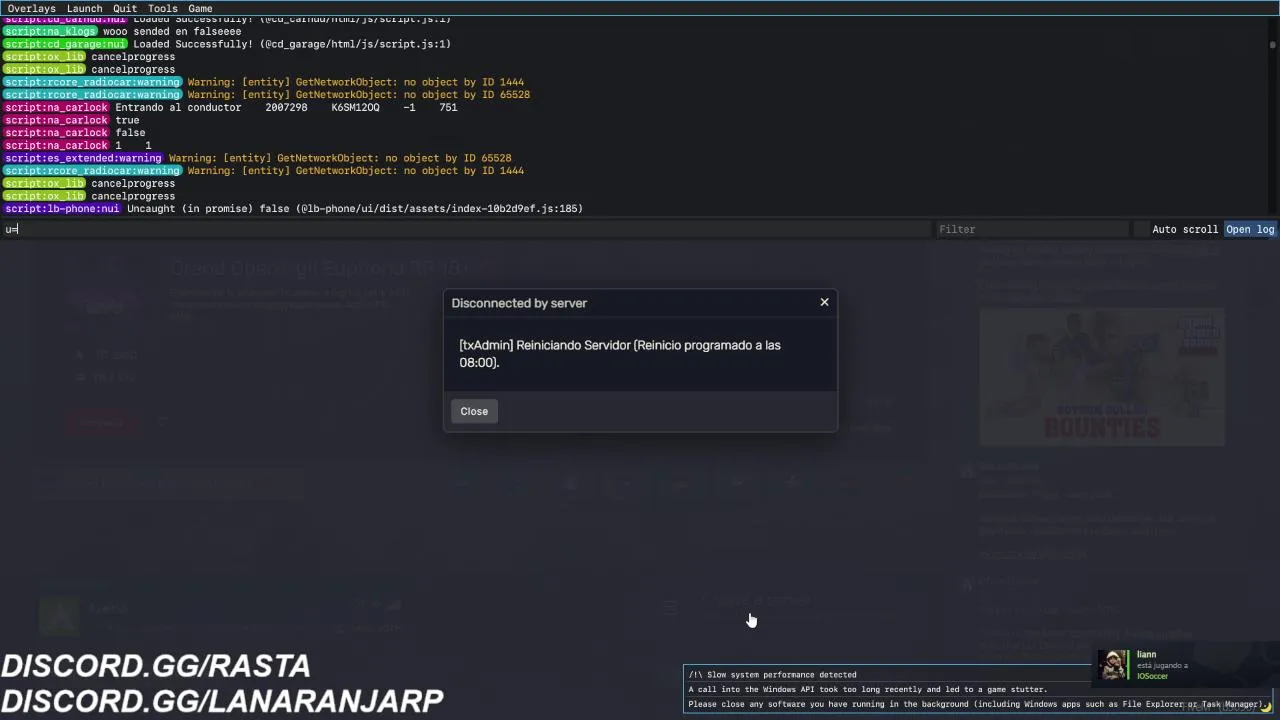The image size is (1280, 720).
Task: Click the script:cd_garage:nui tag label
Action: click(65, 44)
